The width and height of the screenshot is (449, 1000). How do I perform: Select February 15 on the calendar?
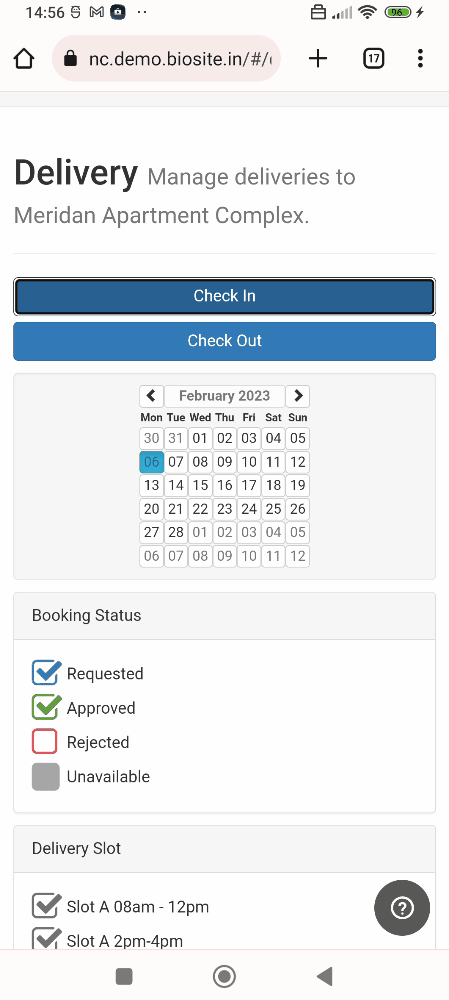pos(200,485)
